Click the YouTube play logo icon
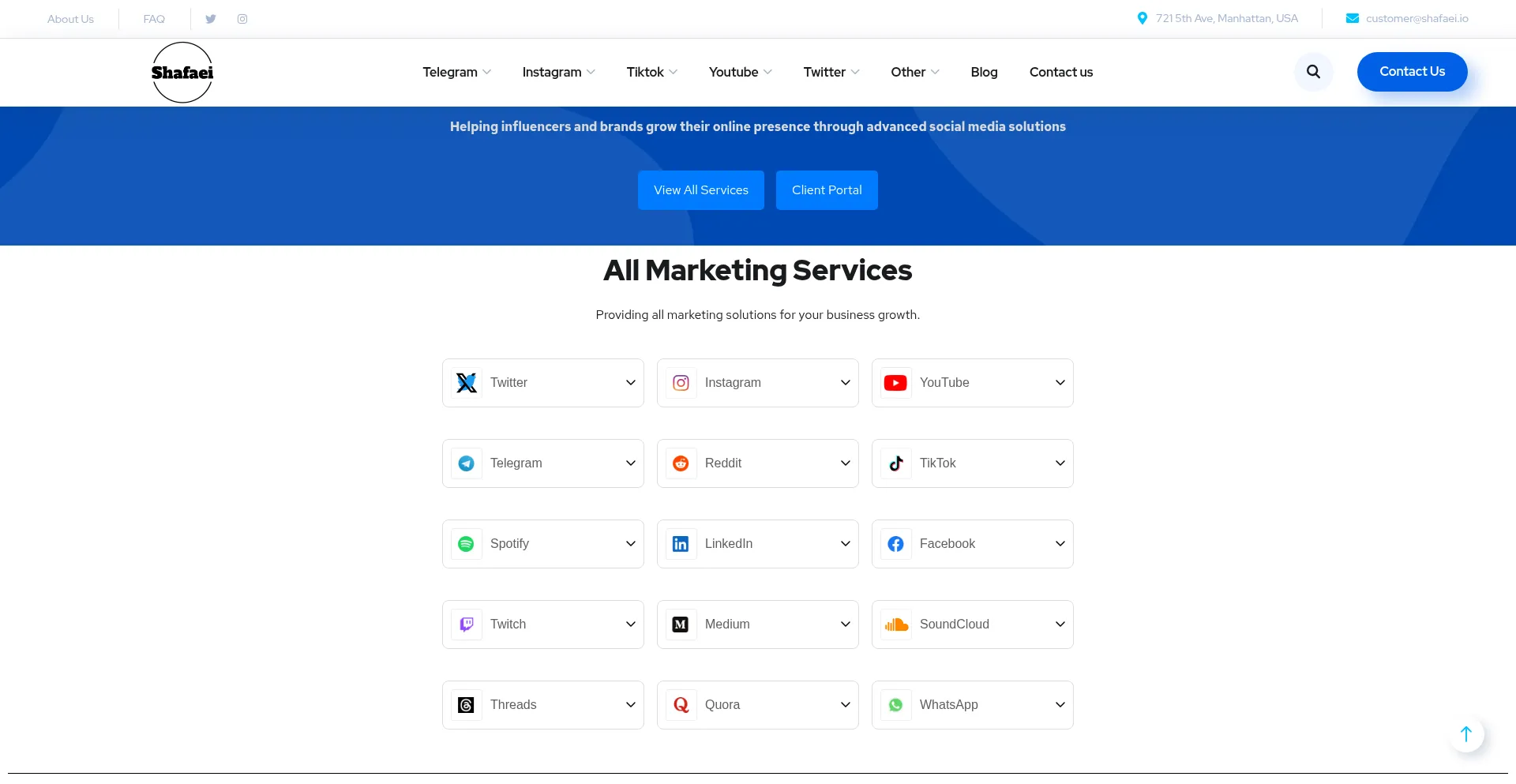Image resolution: width=1516 pixels, height=784 pixels. (895, 383)
